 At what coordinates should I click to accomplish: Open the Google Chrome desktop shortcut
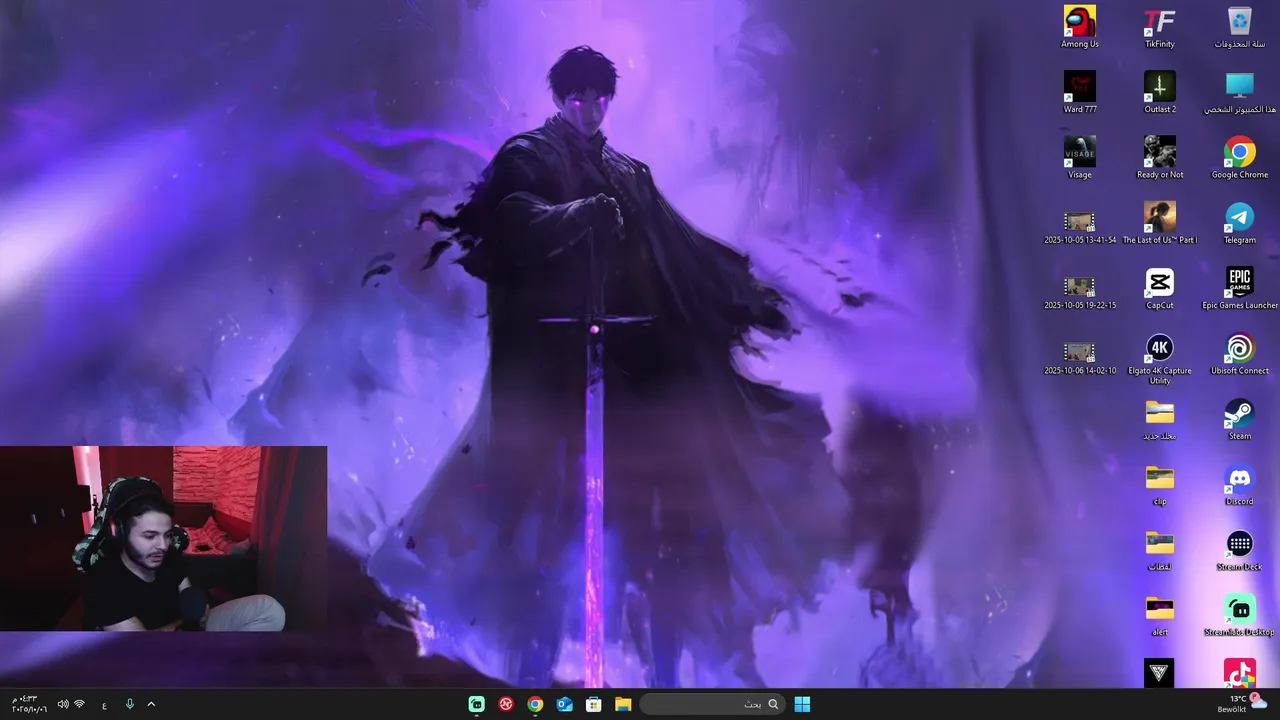1240,158
